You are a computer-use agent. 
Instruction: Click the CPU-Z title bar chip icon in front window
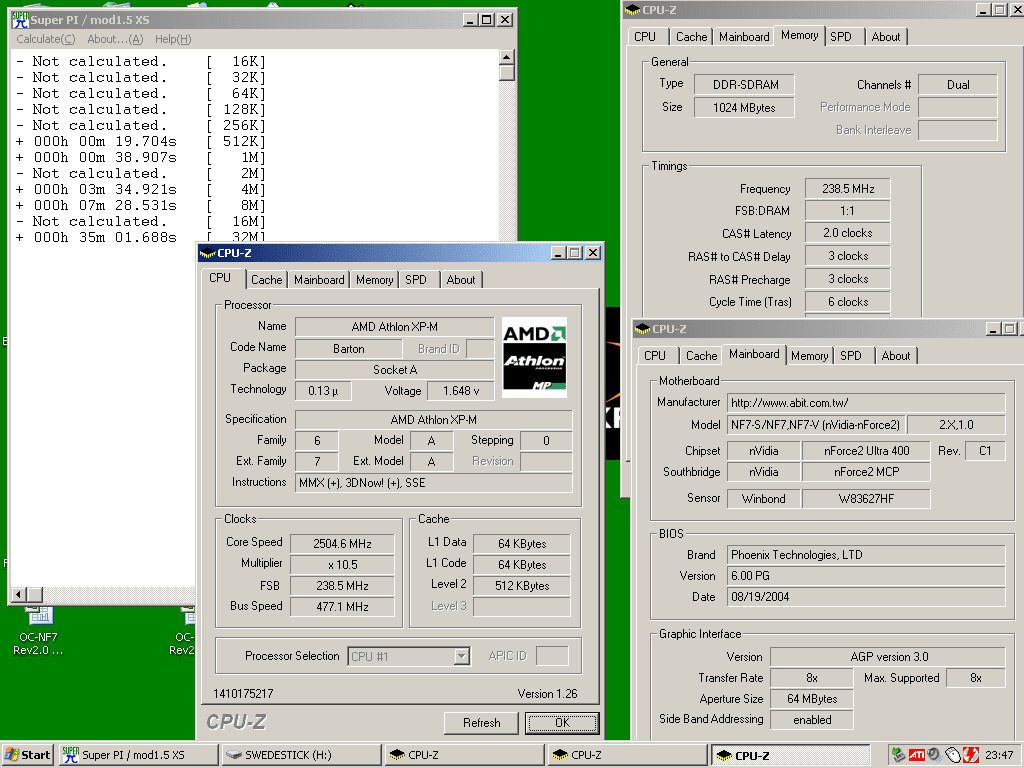coord(207,253)
